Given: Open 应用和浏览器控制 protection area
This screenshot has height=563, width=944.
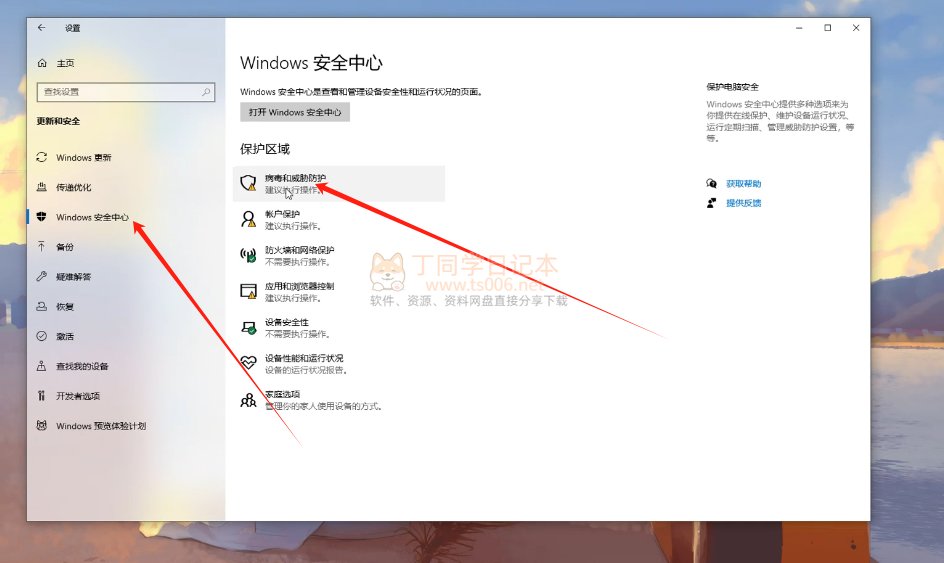Looking at the screenshot, I should tap(339, 291).
